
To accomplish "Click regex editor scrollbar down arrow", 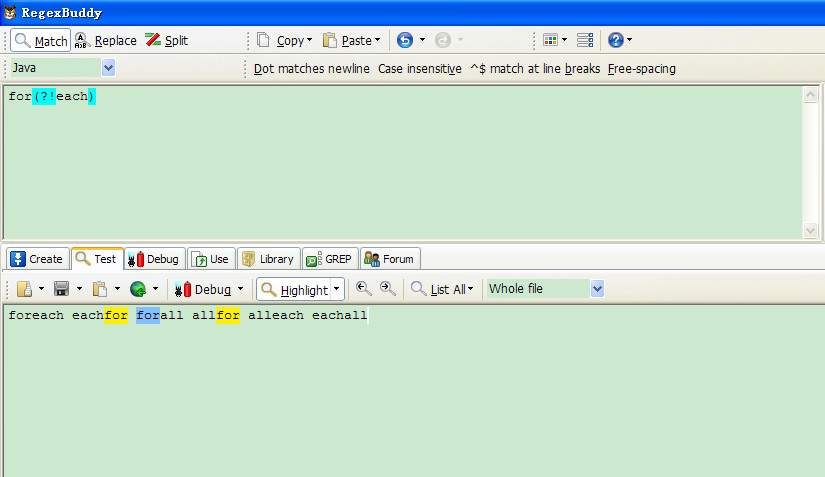I will pyautogui.click(x=810, y=230).
